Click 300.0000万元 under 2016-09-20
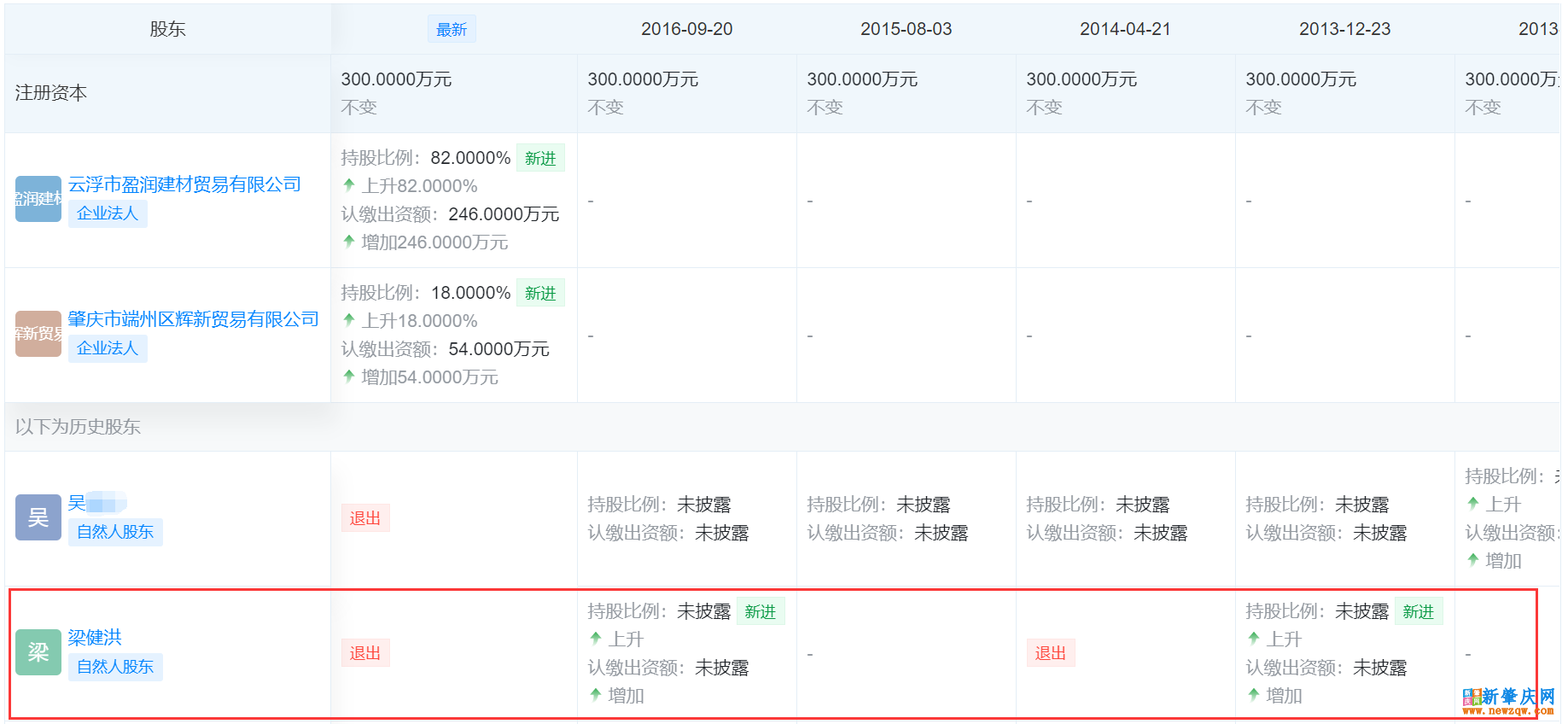This screenshot has width=1568, height=724. 644,79
